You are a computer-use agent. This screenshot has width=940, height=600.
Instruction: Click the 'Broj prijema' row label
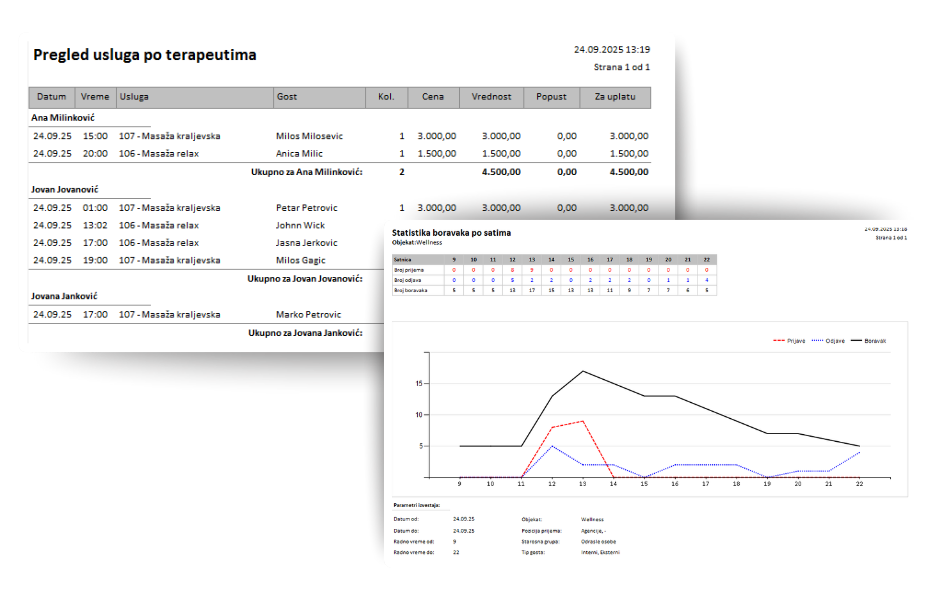409,269
